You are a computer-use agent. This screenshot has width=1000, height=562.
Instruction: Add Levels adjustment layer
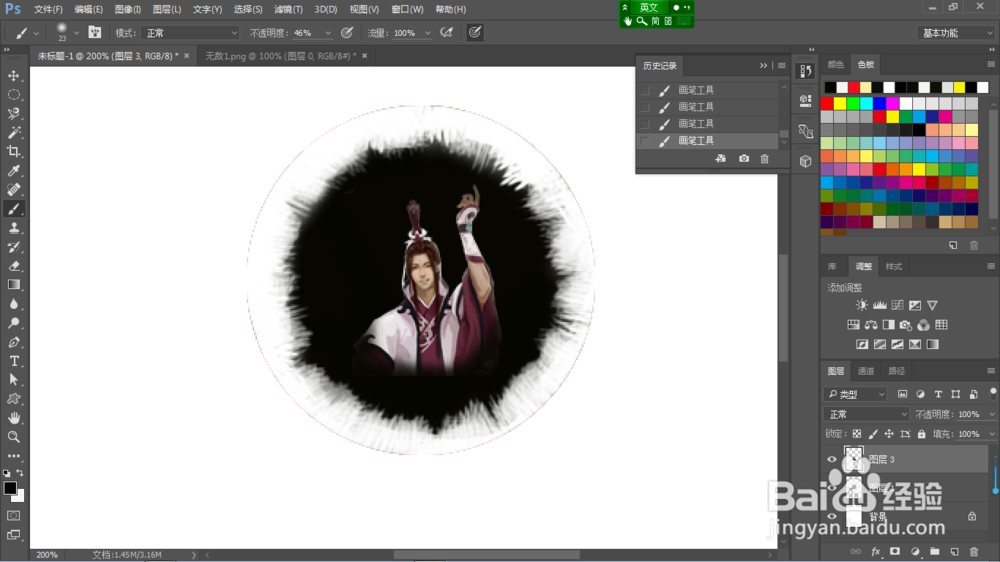879,305
